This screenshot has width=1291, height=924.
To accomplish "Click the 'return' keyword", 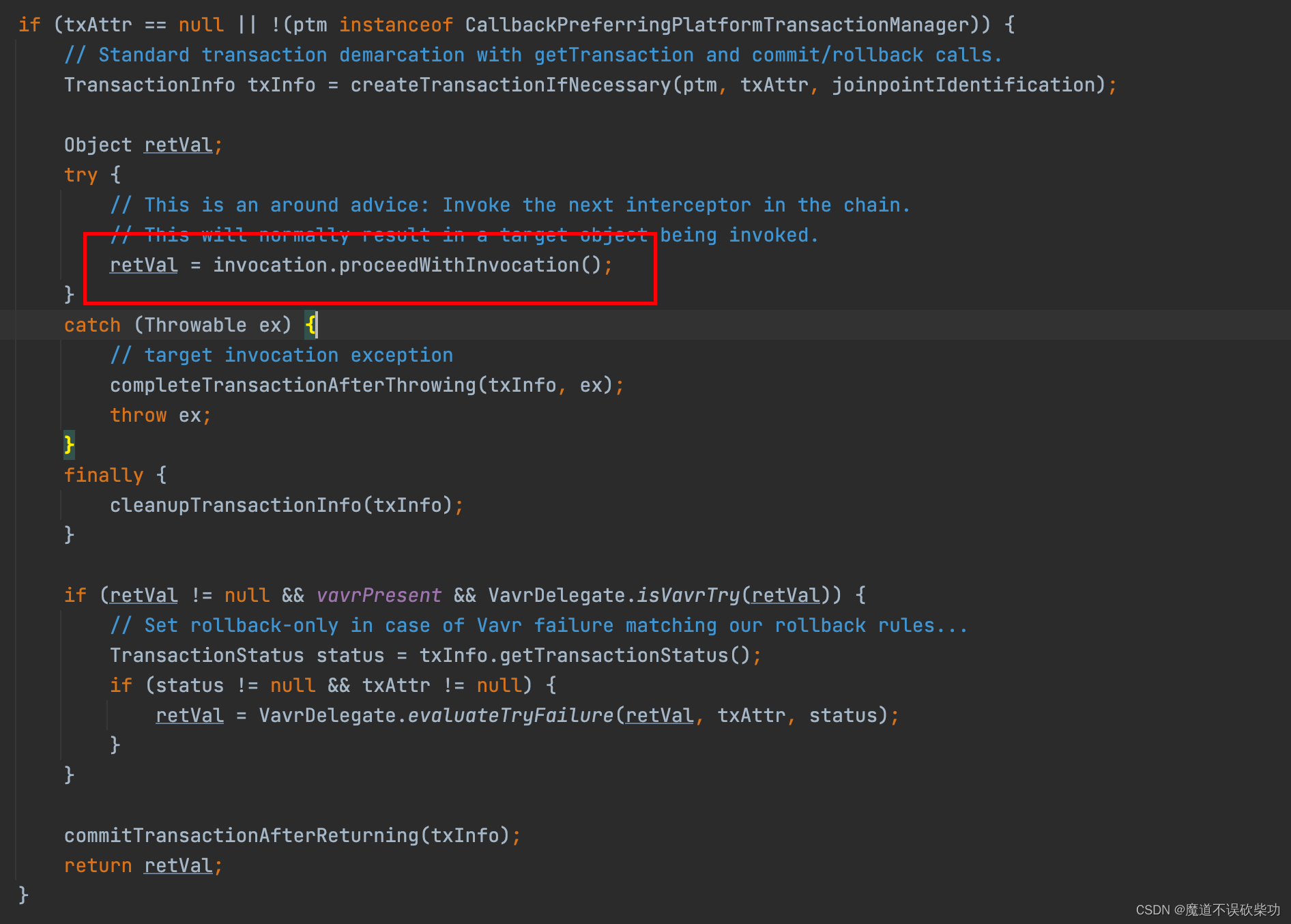I will [x=98, y=866].
